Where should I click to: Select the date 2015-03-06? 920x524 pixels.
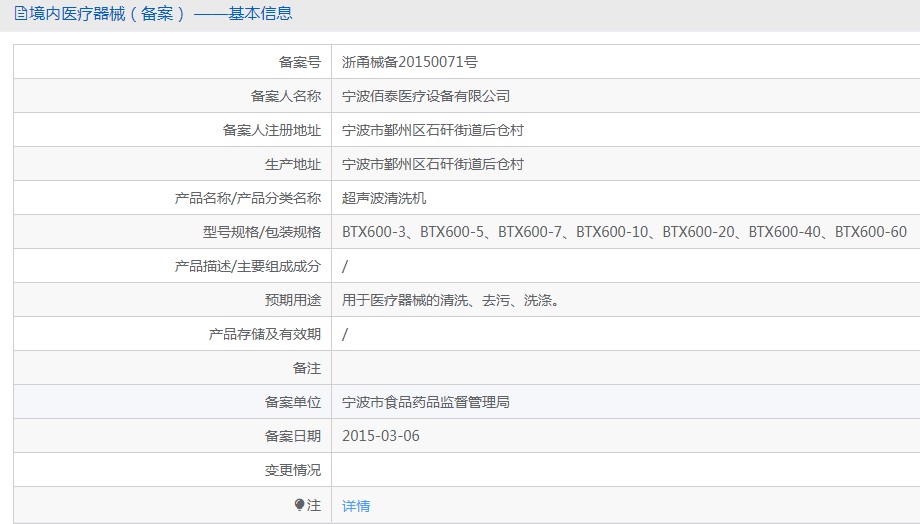(381, 436)
